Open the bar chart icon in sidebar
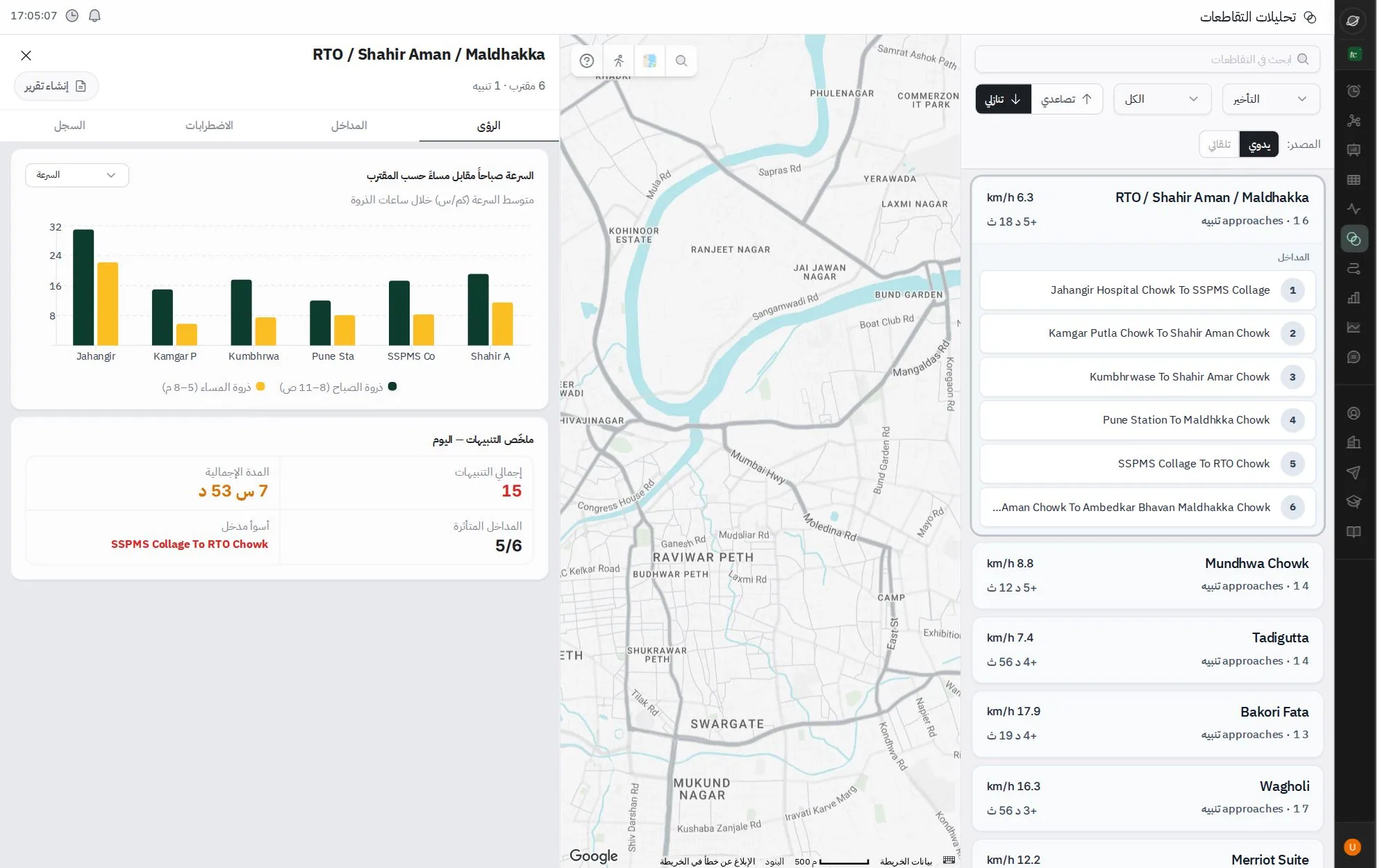Viewport: 1389px width, 868px height. pos(1353,298)
